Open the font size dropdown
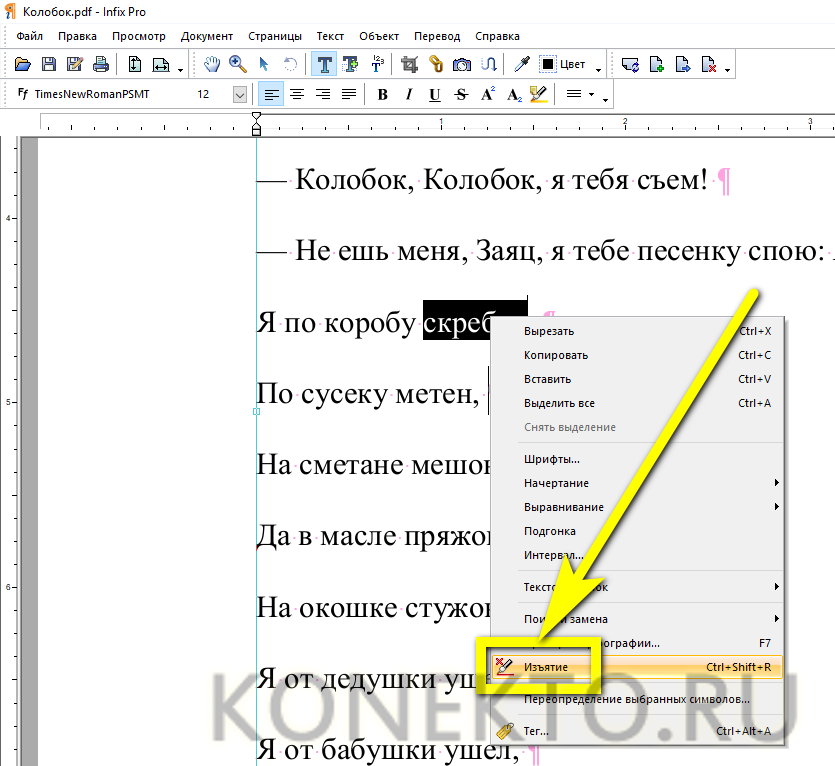Image resolution: width=835 pixels, height=766 pixels. pyautogui.click(x=240, y=95)
